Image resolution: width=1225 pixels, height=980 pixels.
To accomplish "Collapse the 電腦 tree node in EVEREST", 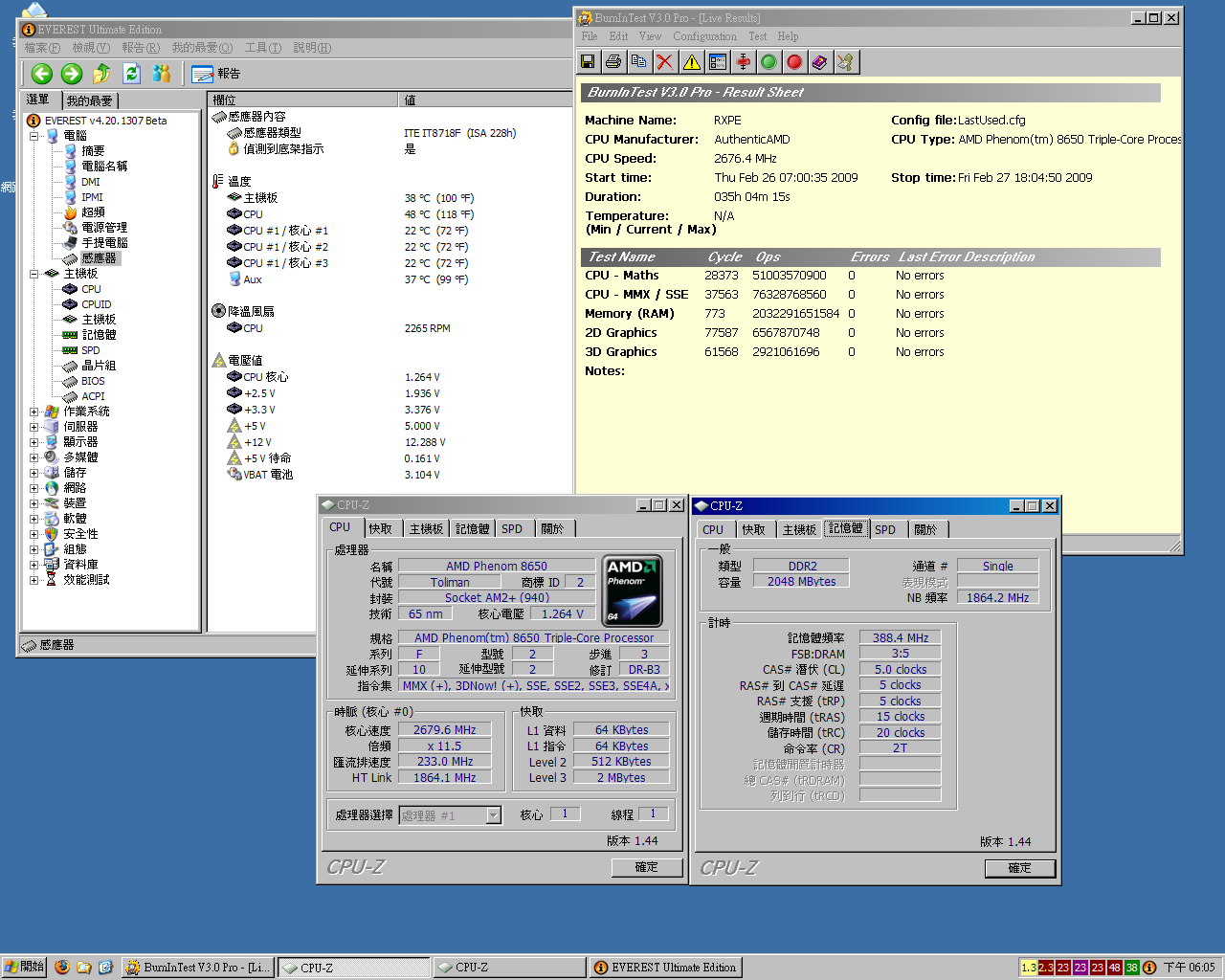I will tap(34, 136).
